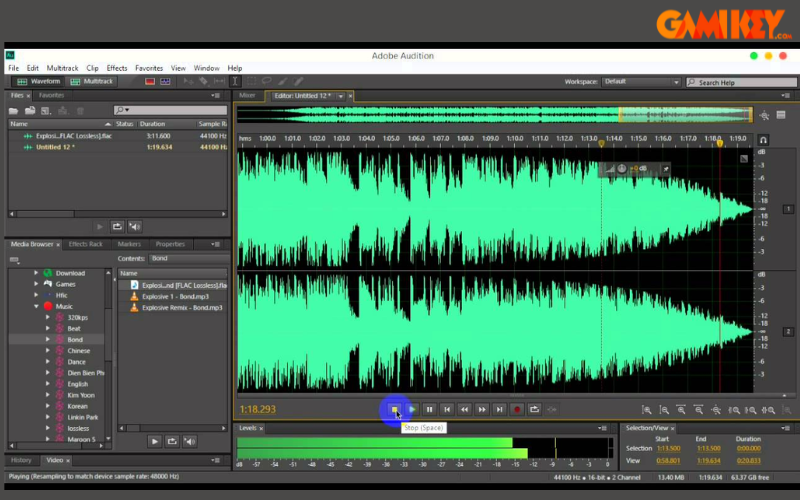This screenshot has height=500, width=800.
Task: Open the Favorites menu in menu bar
Action: pos(149,68)
